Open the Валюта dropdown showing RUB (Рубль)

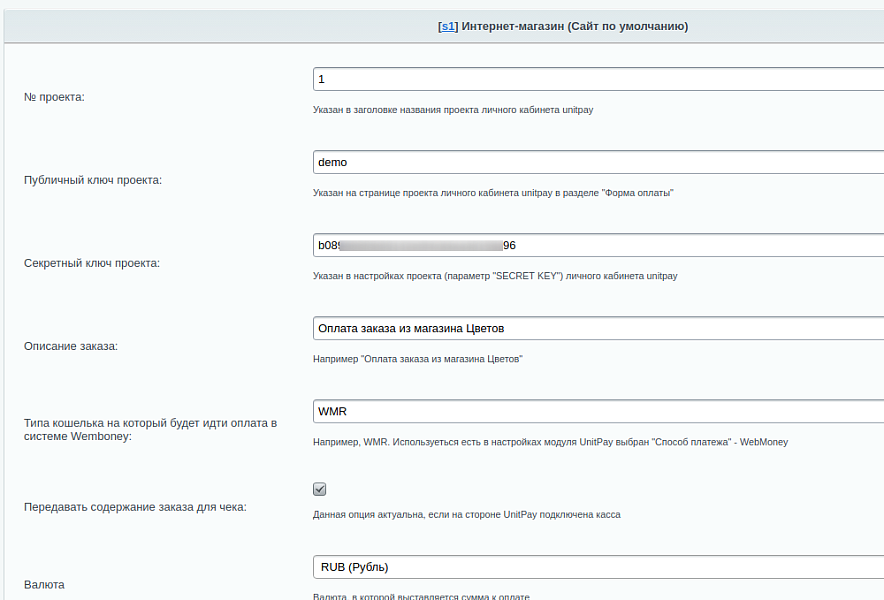pyautogui.click(x=598, y=567)
